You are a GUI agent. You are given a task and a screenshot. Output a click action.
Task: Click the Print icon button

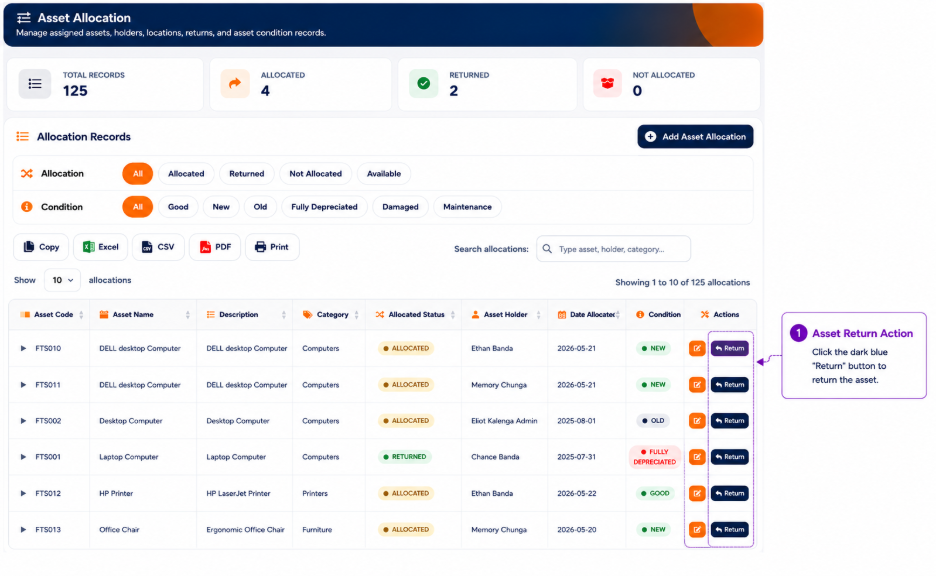272,247
